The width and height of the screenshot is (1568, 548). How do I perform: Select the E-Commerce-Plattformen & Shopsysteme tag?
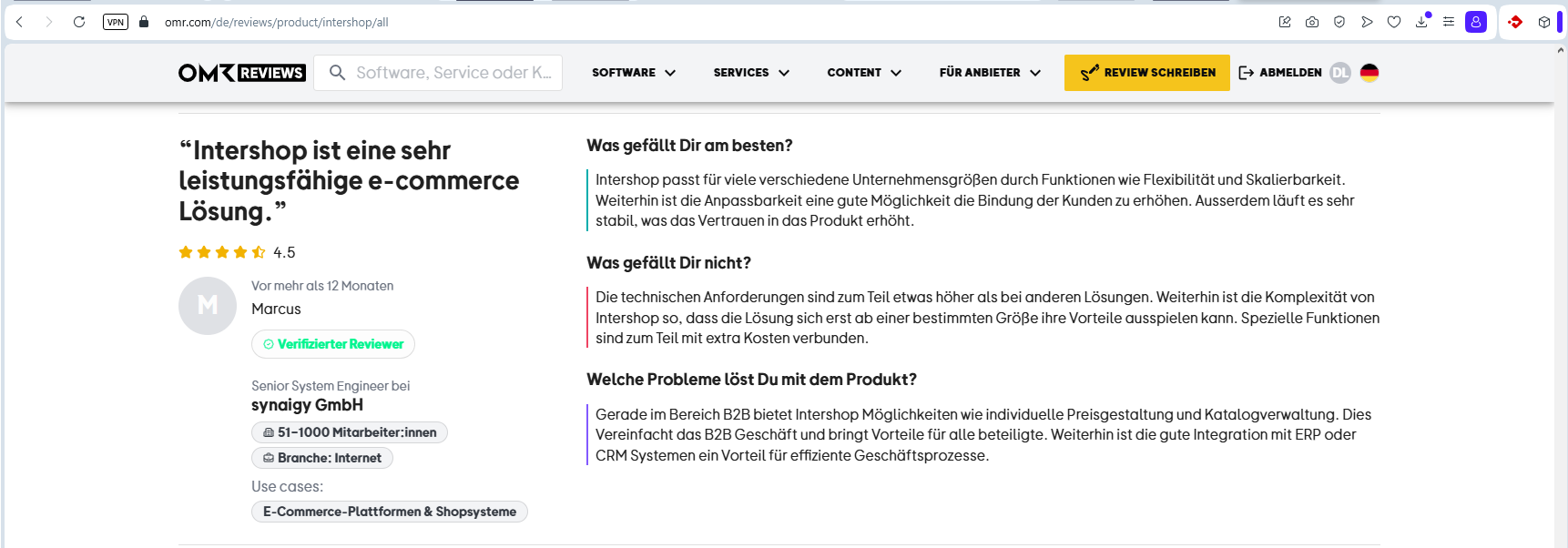389,512
